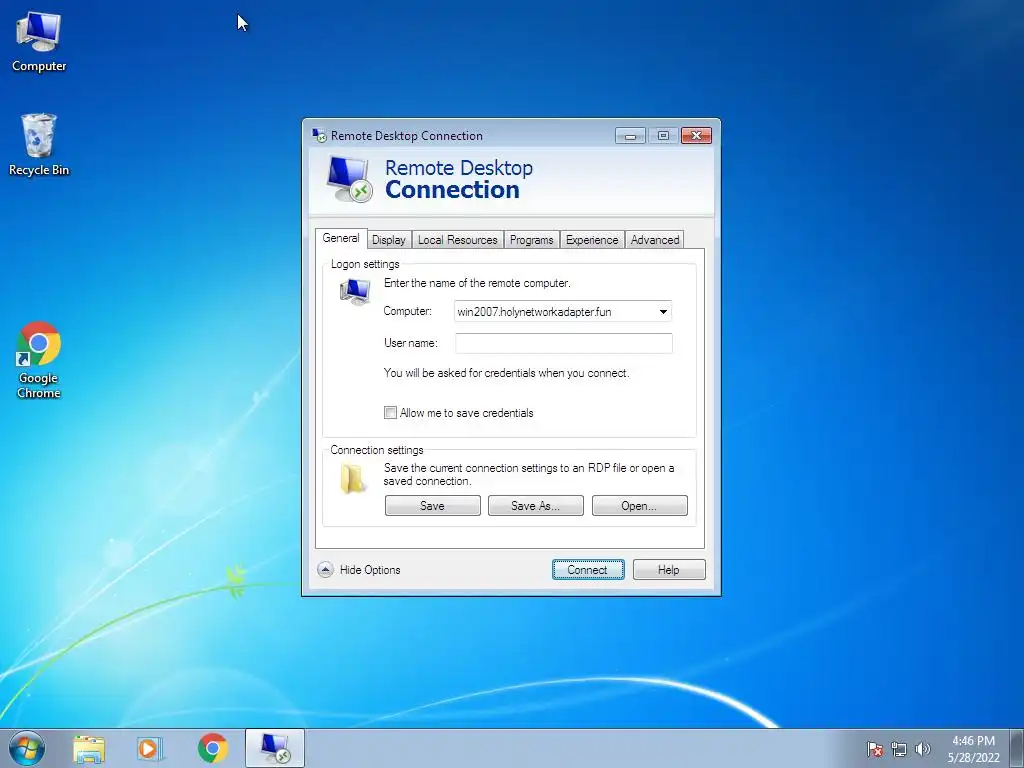Minimize the Remote Desktop Connection window

click(x=630, y=136)
